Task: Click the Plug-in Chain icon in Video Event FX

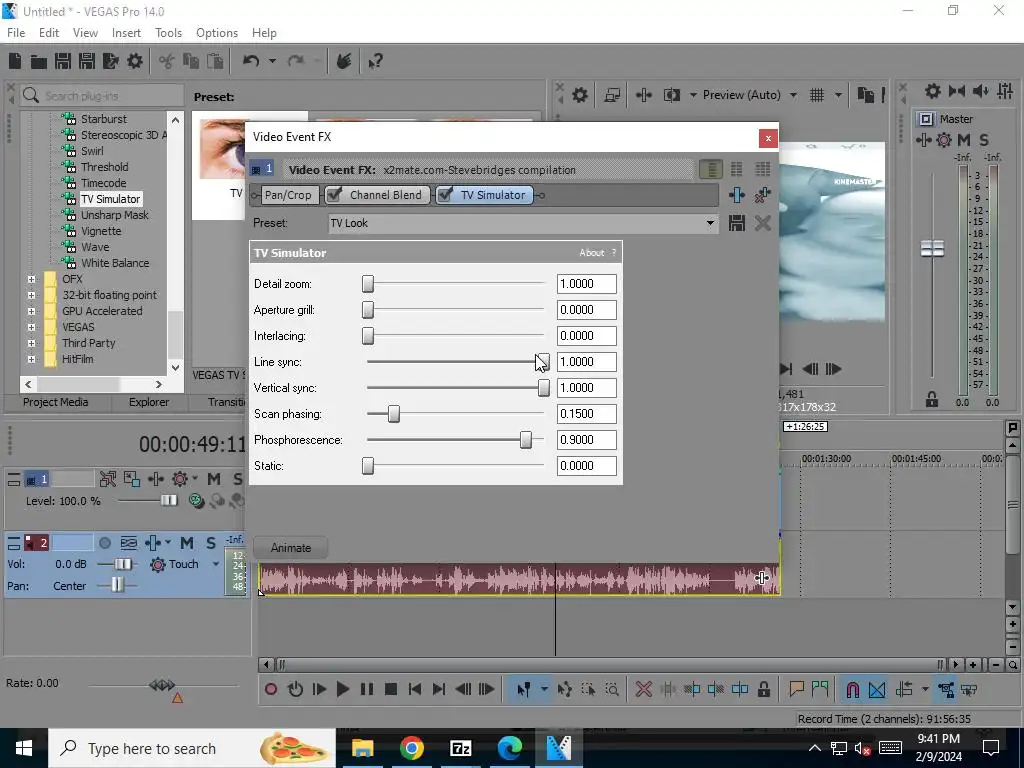Action: [x=737, y=195]
